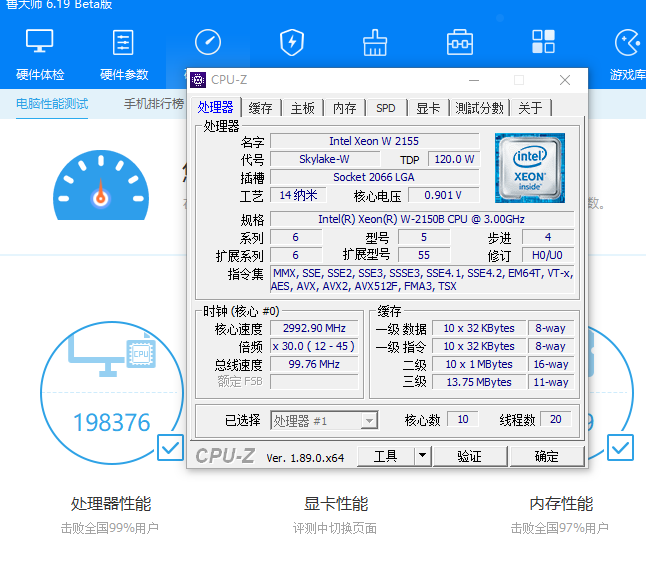Switch to the 内存 tab in CPU-Z
646x573 pixels.
point(344,108)
